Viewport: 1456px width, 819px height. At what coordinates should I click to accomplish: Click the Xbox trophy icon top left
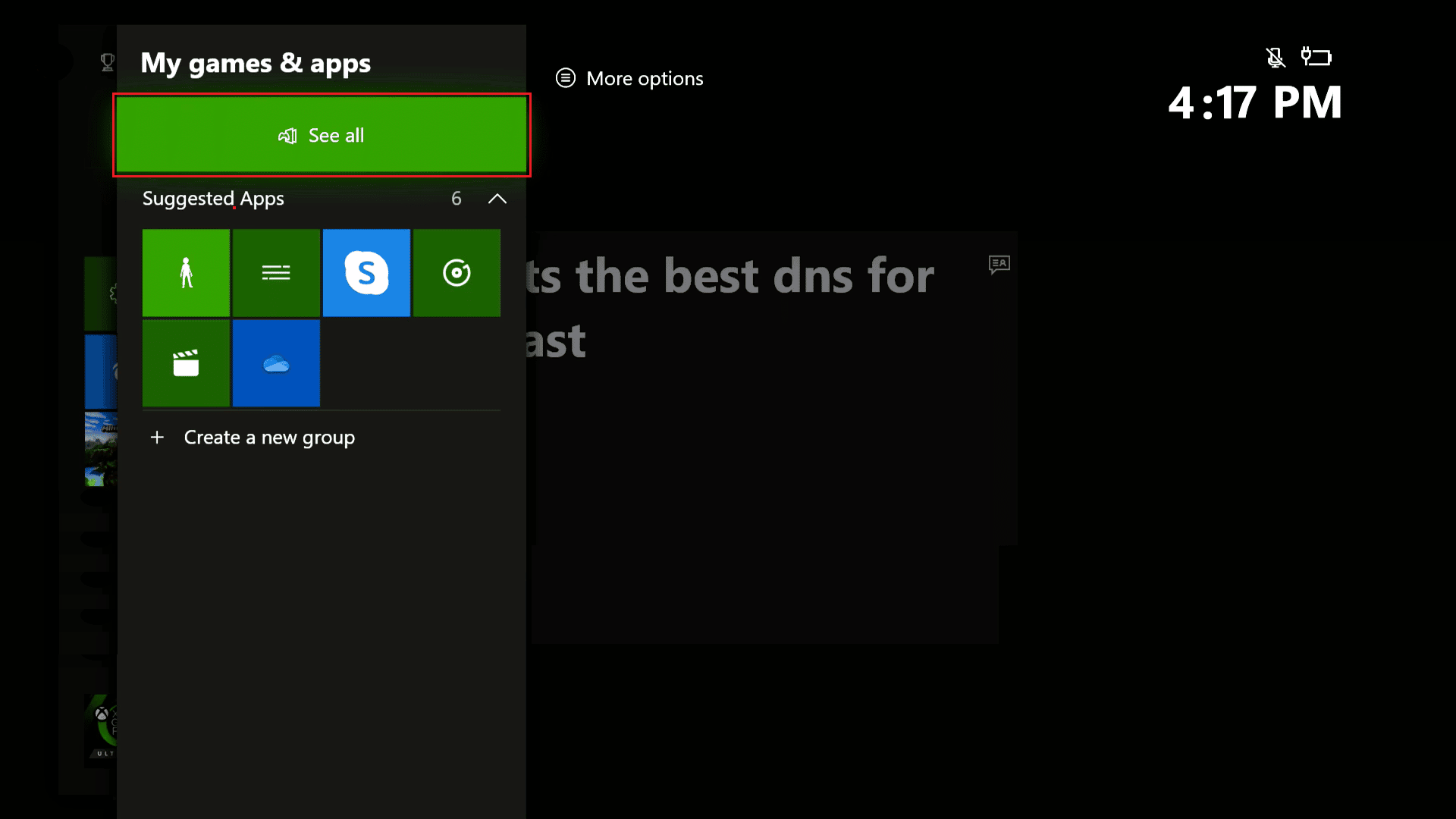107,62
